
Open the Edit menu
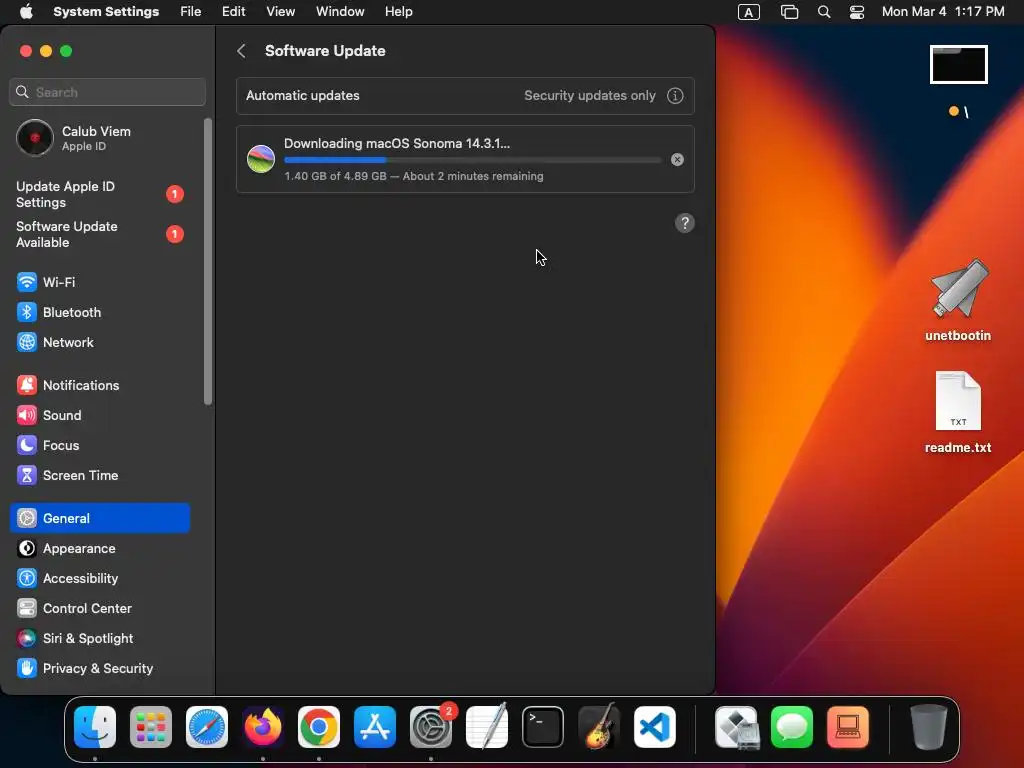(x=233, y=12)
